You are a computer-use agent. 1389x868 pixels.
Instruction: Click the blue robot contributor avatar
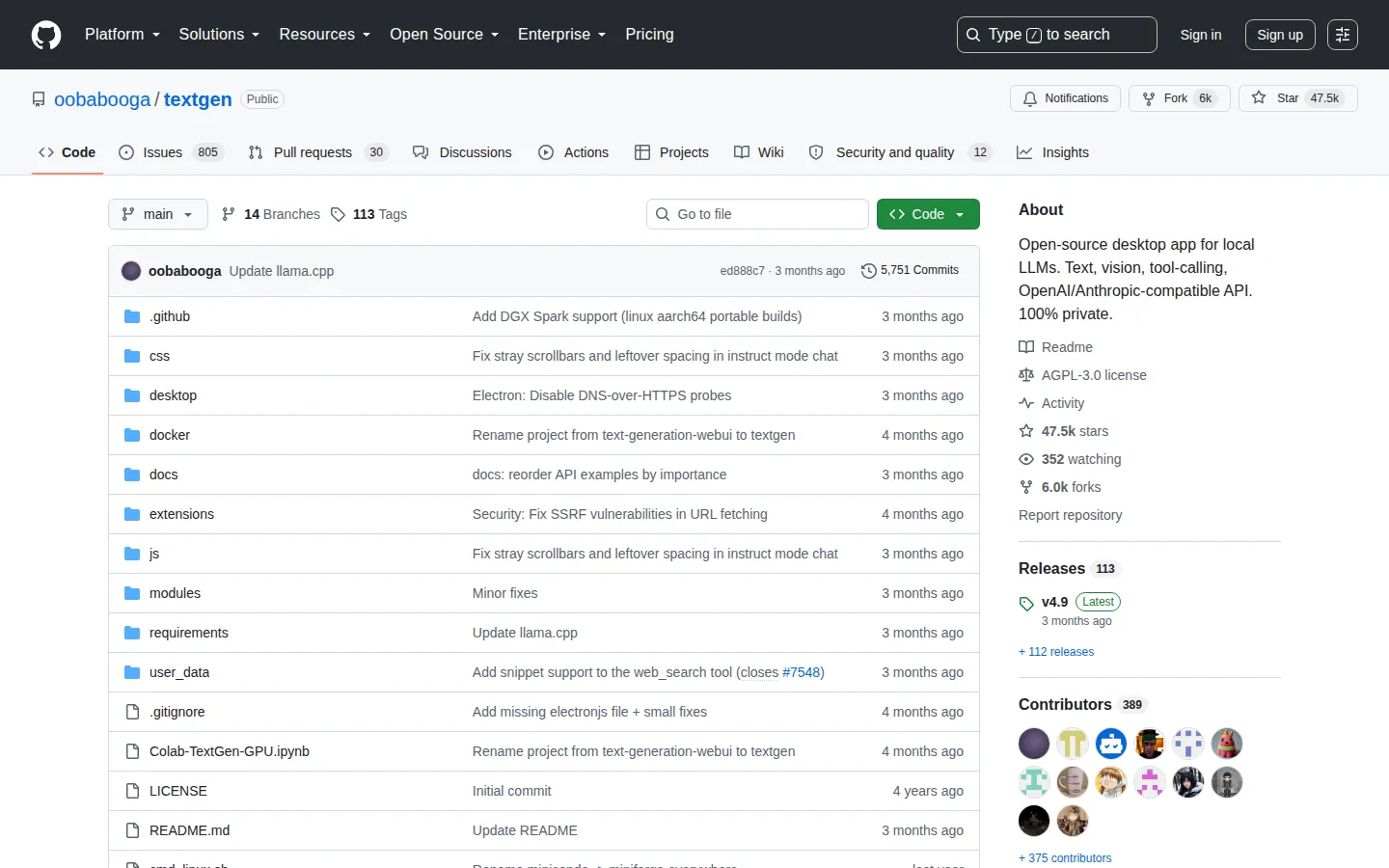pos(1111,744)
